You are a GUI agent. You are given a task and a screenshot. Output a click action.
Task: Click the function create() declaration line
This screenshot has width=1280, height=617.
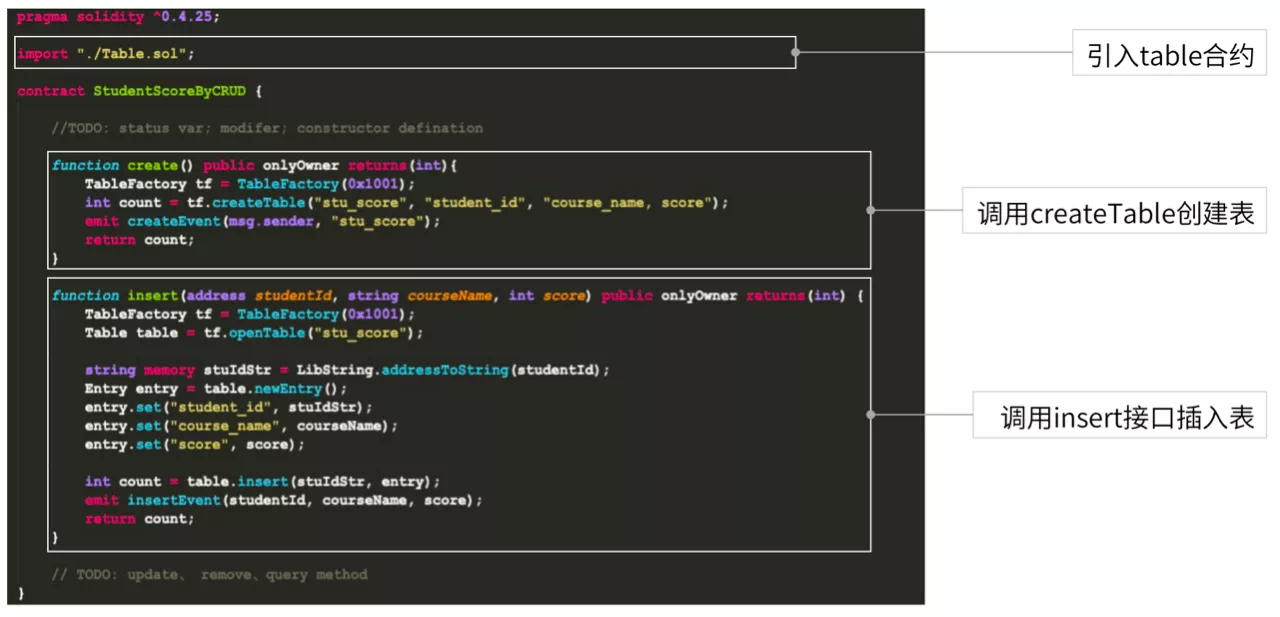click(254, 166)
